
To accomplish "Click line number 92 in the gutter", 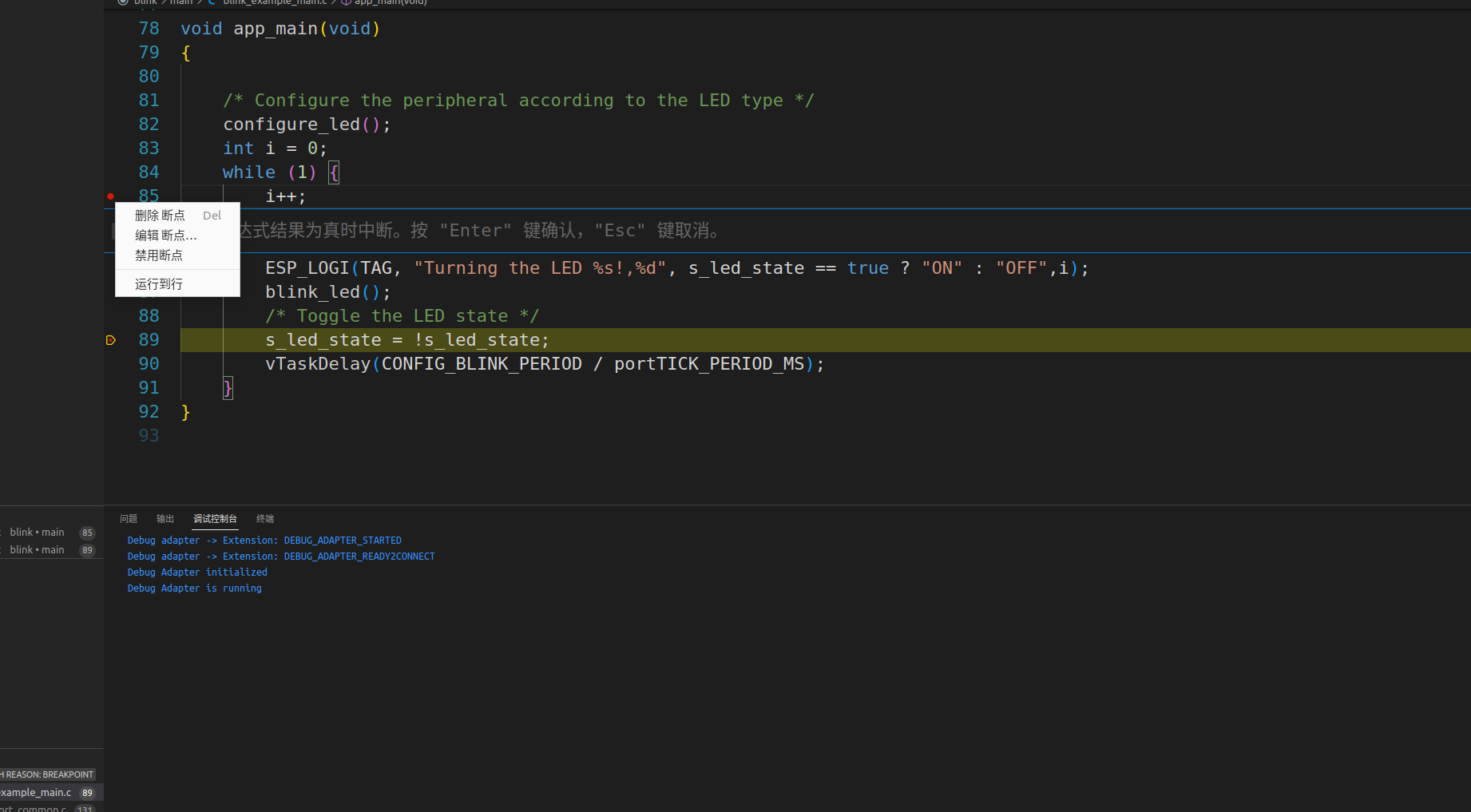I will (149, 412).
